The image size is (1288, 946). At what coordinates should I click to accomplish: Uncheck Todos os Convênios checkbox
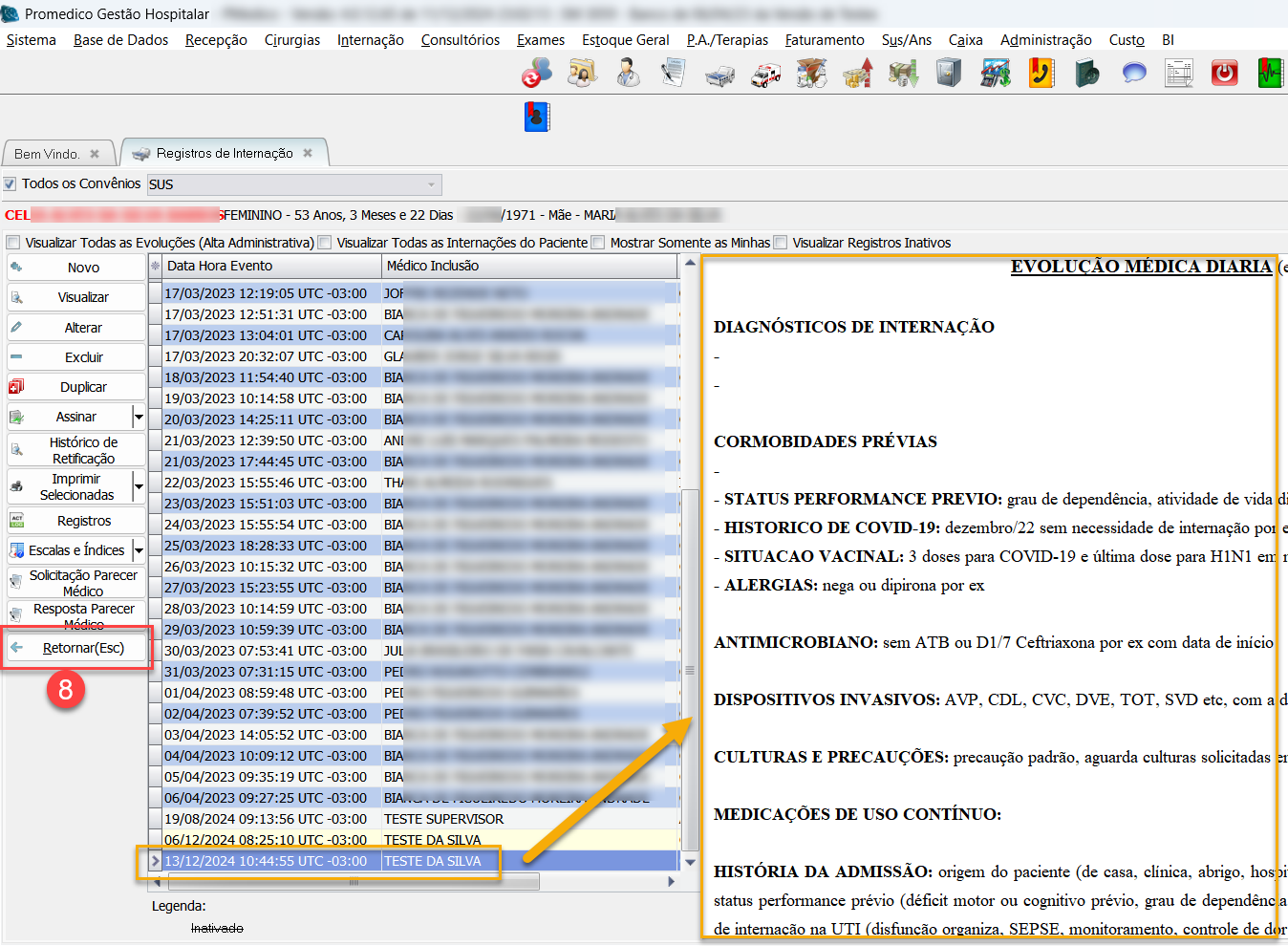(x=10, y=183)
